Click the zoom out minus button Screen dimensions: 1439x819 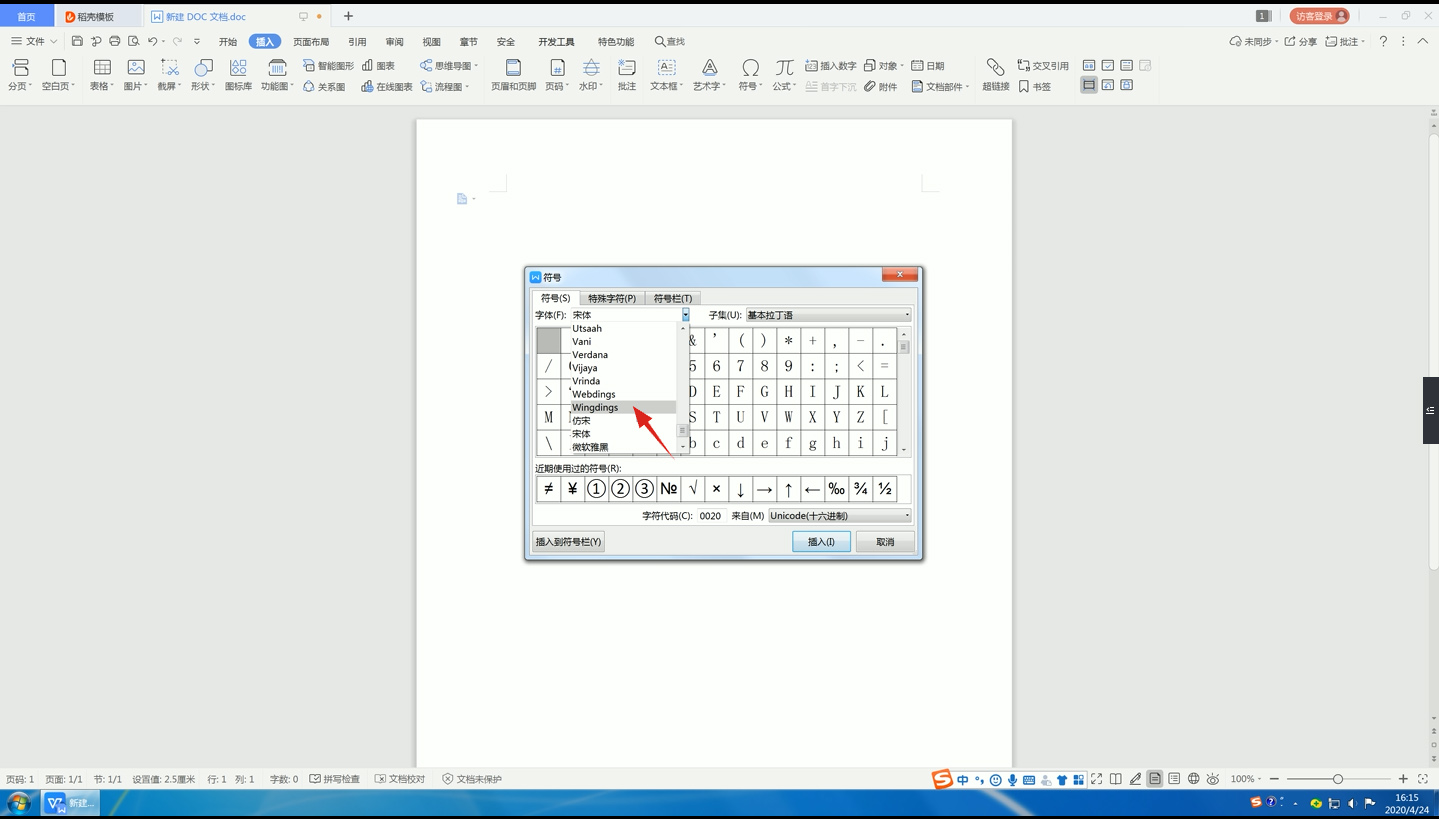1274,779
